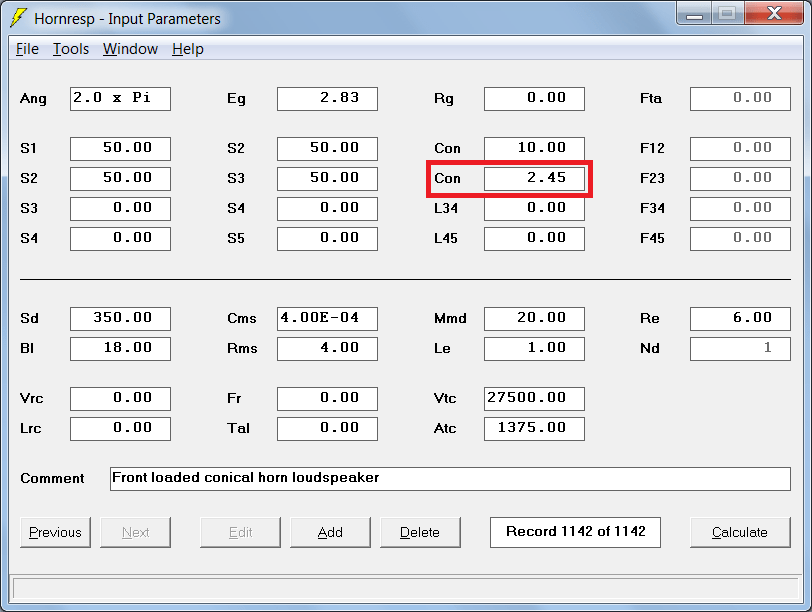This screenshot has height=612, width=812.
Task: Click the F23 input field
Action: pos(740,179)
